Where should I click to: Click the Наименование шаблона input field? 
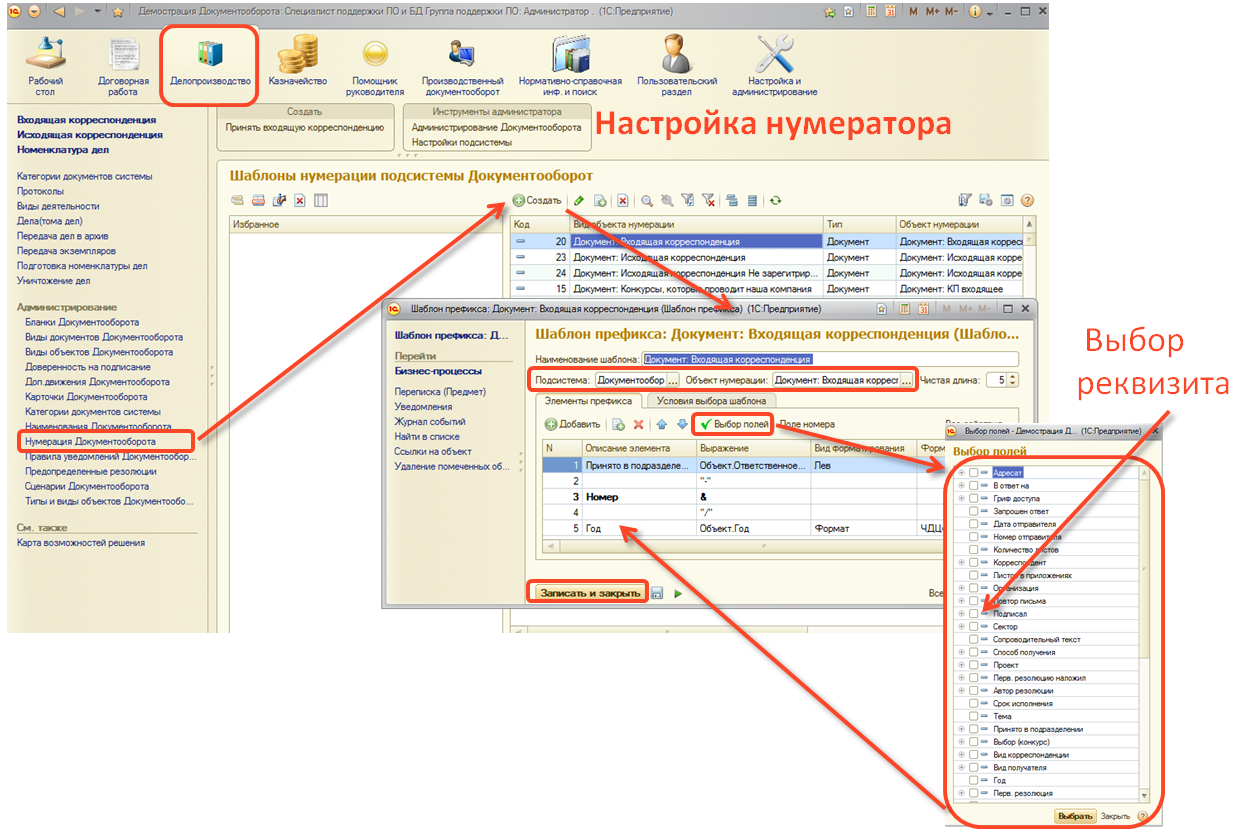829,359
